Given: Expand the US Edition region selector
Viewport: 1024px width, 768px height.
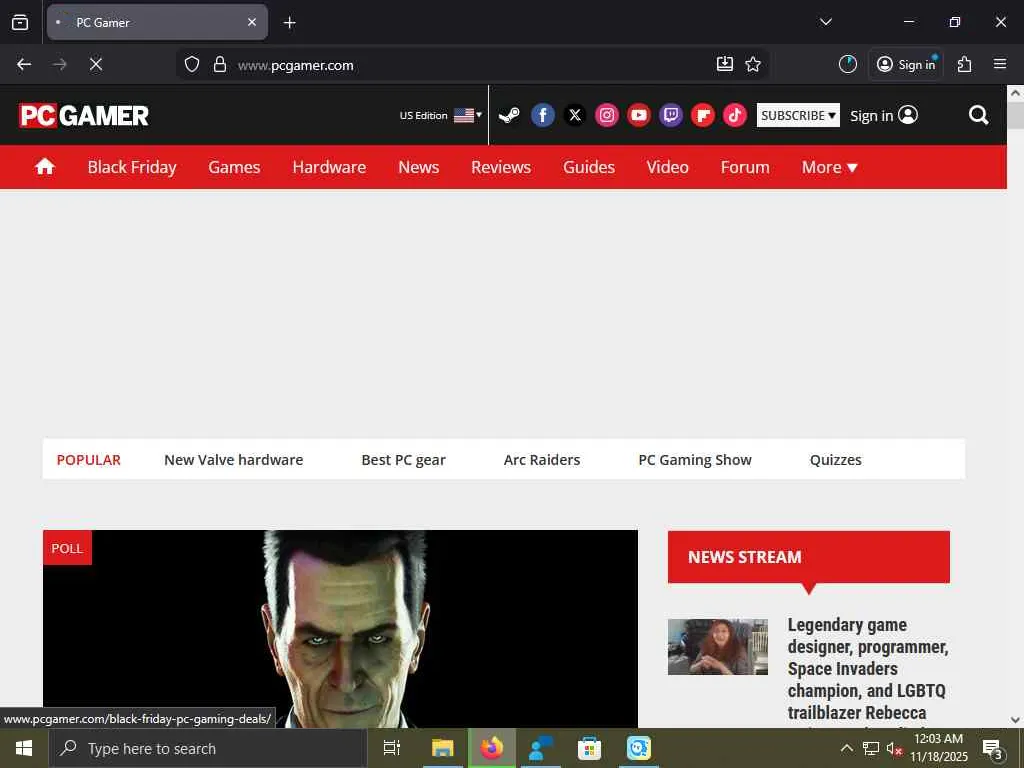Looking at the screenshot, I should [x=441, y=116].
